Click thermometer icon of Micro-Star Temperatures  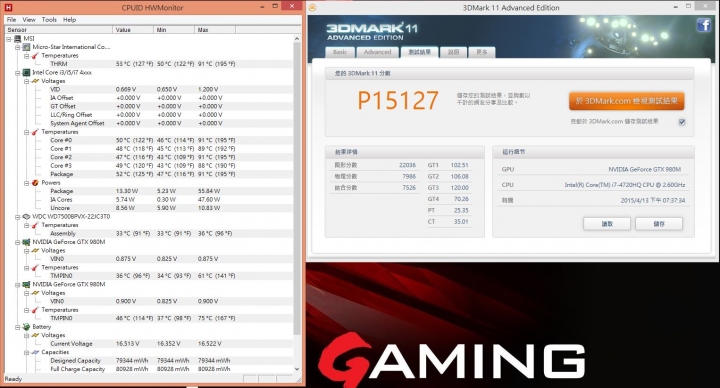point(35,56)
